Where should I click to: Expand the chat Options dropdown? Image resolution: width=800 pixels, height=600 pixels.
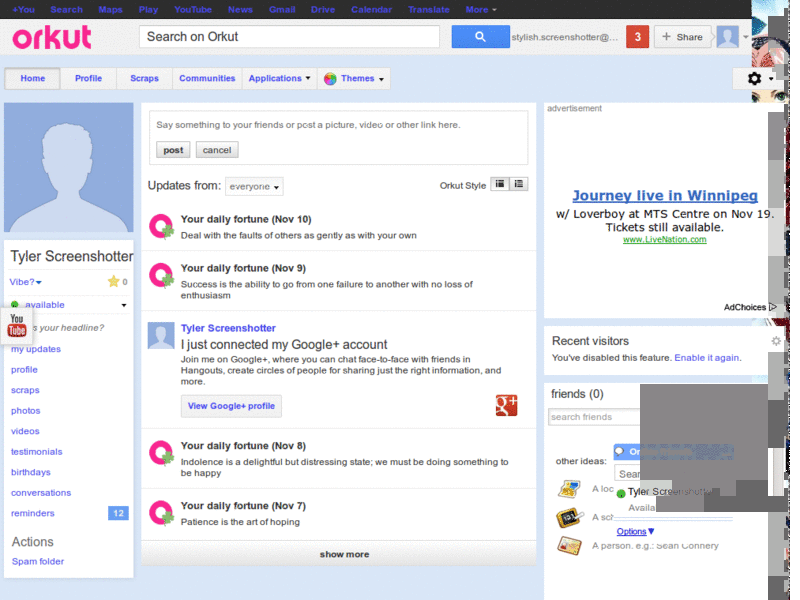(635, 531)
